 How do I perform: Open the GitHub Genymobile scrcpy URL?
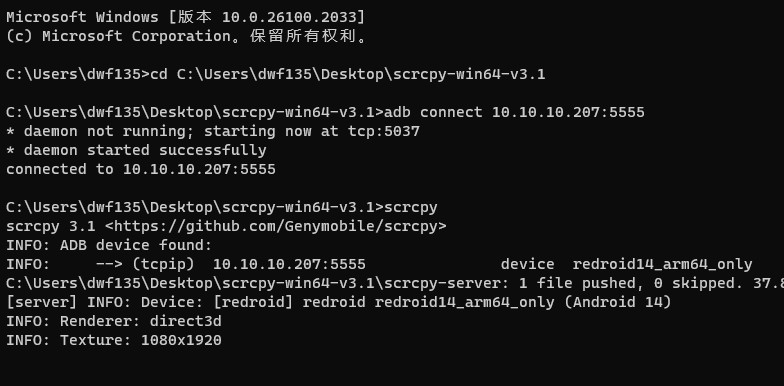tap(276, 226)
